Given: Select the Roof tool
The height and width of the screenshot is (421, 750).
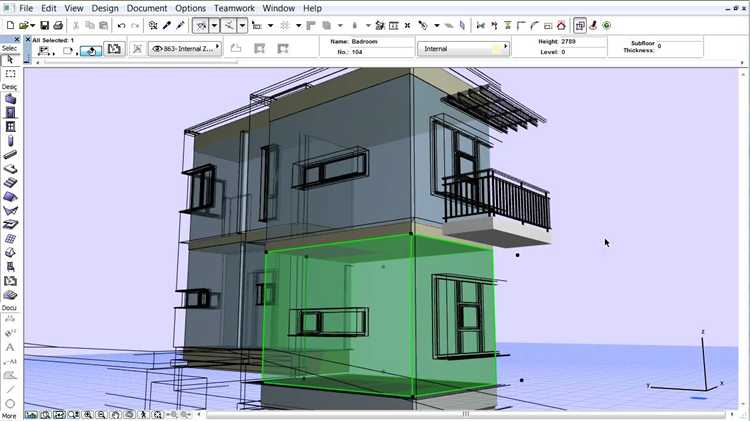Looking at the screenshot, I should tap(10, 197).
